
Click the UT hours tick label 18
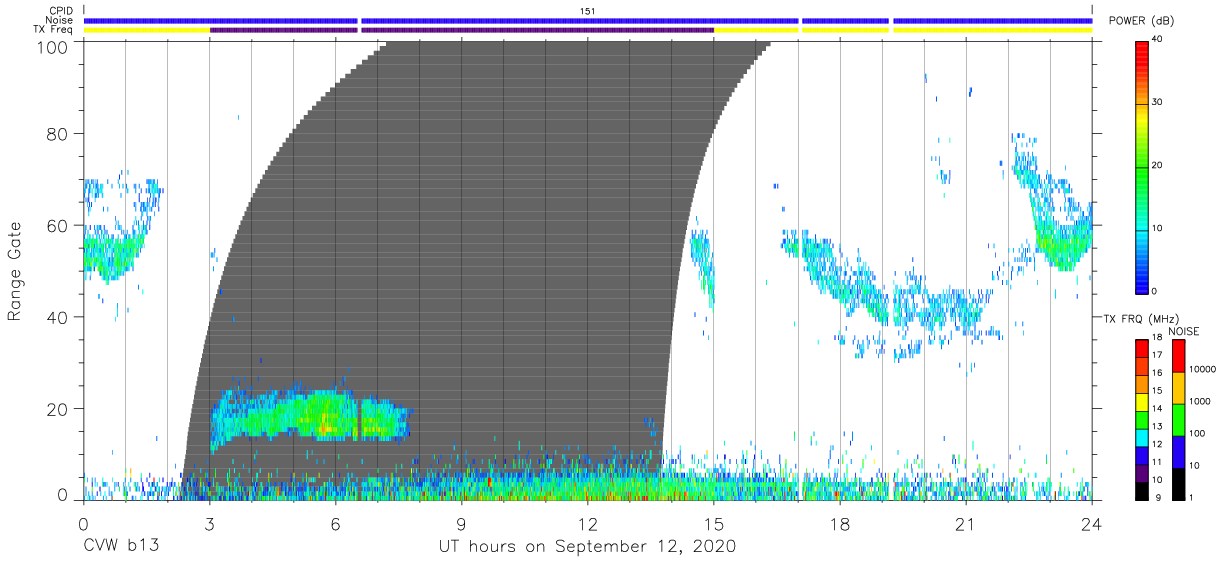point(840,523)
